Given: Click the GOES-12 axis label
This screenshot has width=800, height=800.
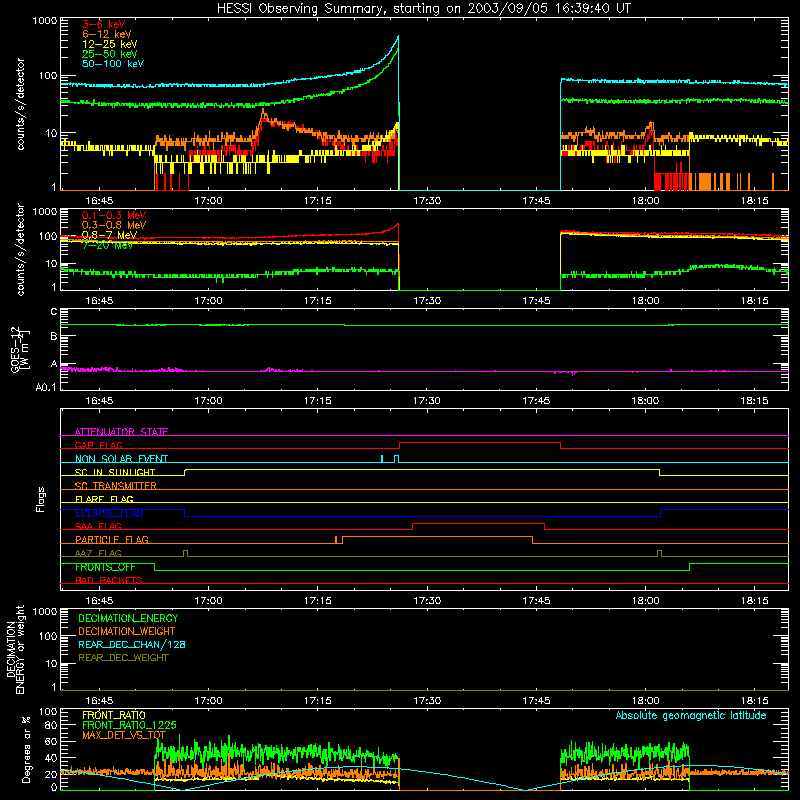Looking at the screenshot, I should (19, 349).
